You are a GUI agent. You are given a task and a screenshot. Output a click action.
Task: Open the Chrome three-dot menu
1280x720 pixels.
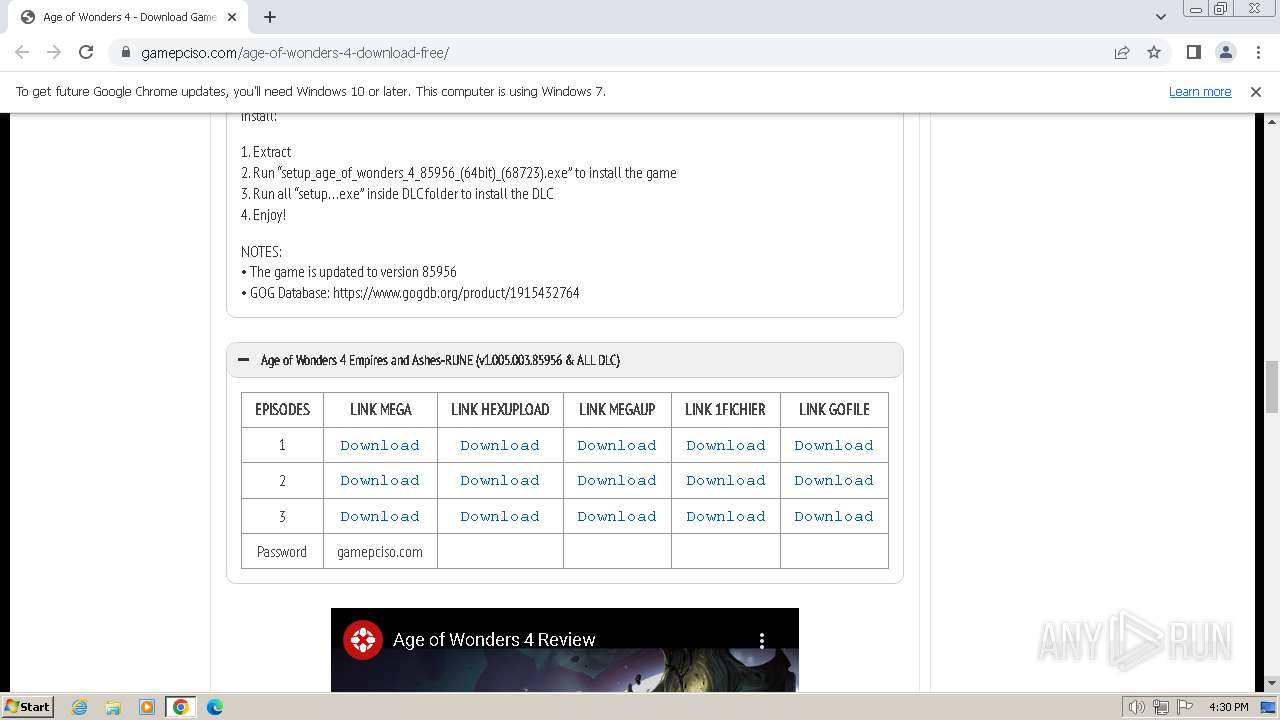(1258, 52)
